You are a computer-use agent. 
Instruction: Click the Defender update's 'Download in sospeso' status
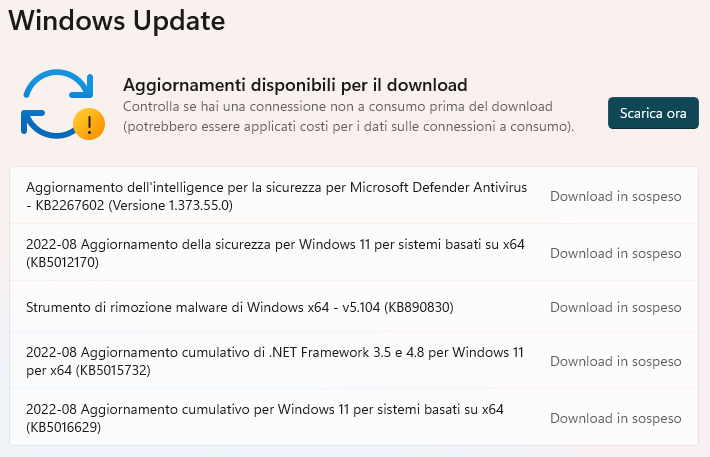coord(615,196)
